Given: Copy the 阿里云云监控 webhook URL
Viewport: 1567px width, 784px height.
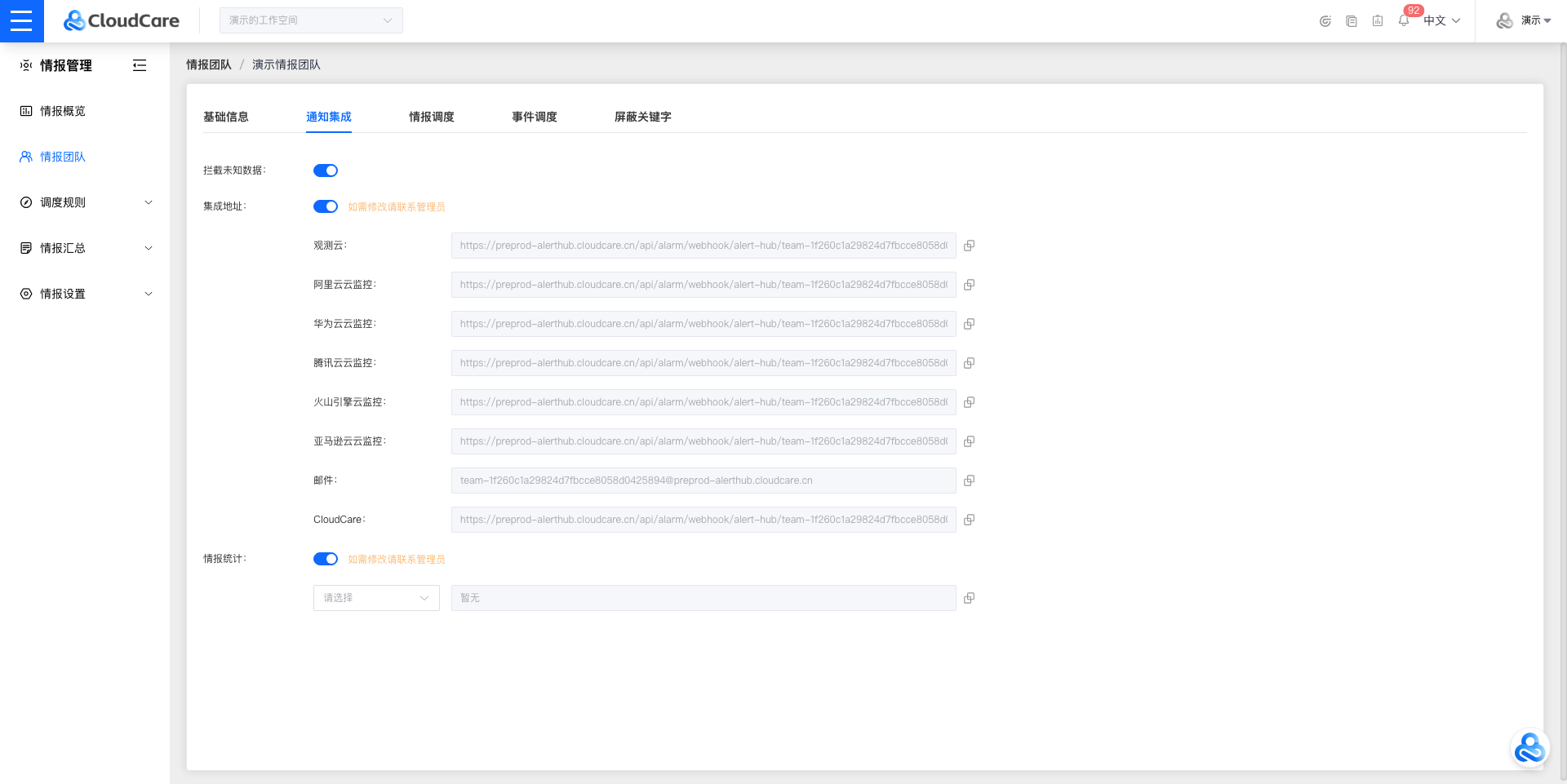Looking at the screenshot, I should (969, 285).
